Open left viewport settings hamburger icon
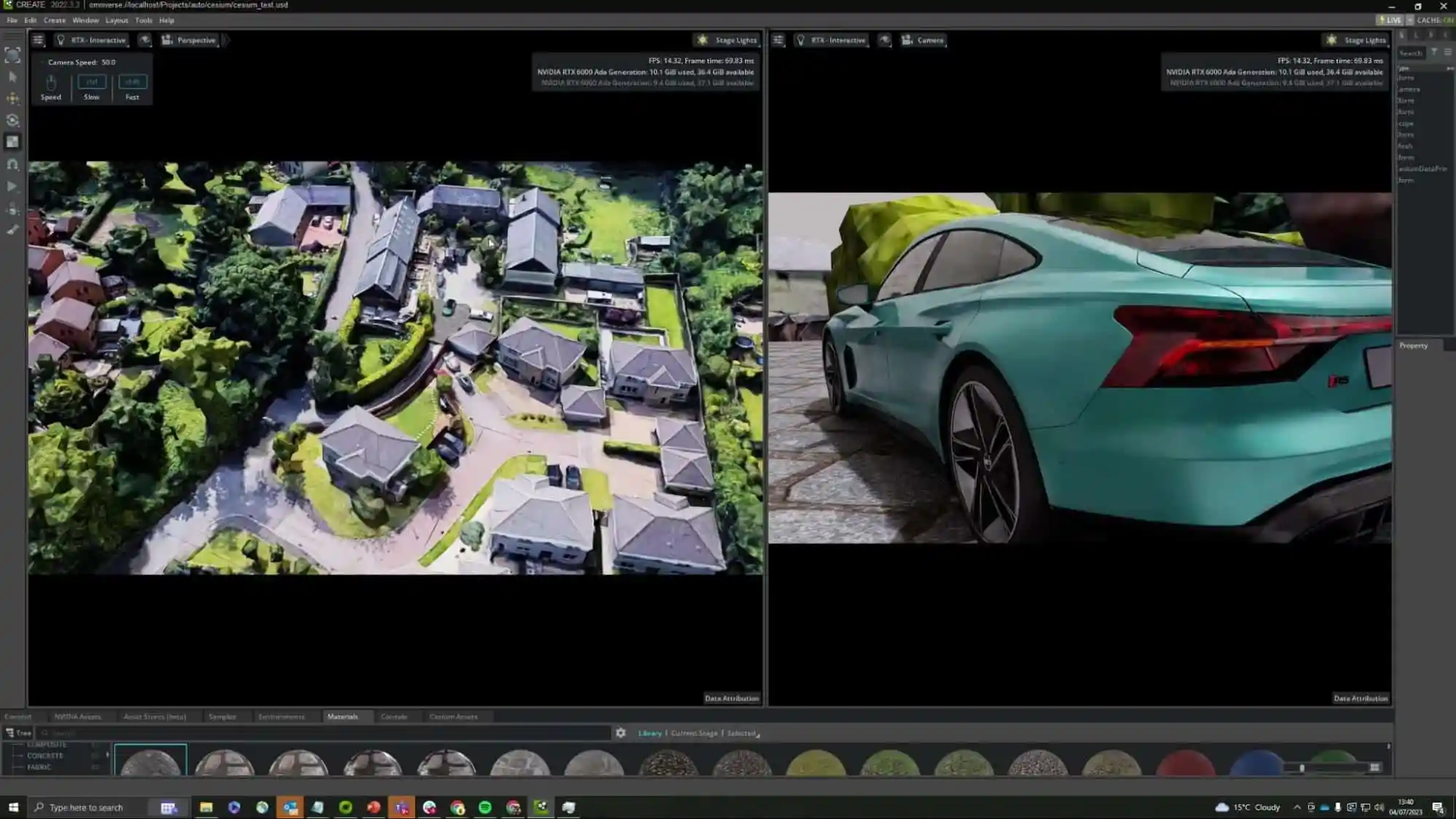 tap(38, 40)
